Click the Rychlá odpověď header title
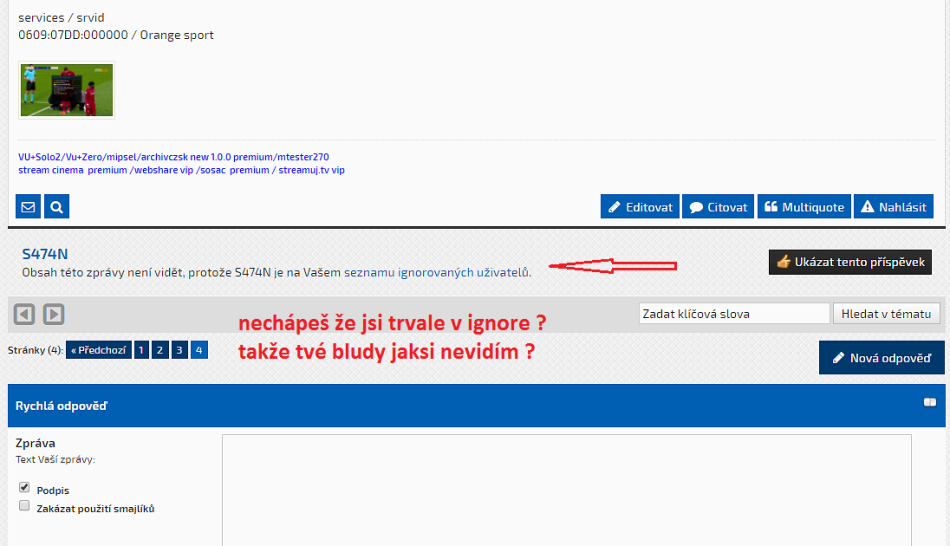950x546 pixels. coord(61,405)
